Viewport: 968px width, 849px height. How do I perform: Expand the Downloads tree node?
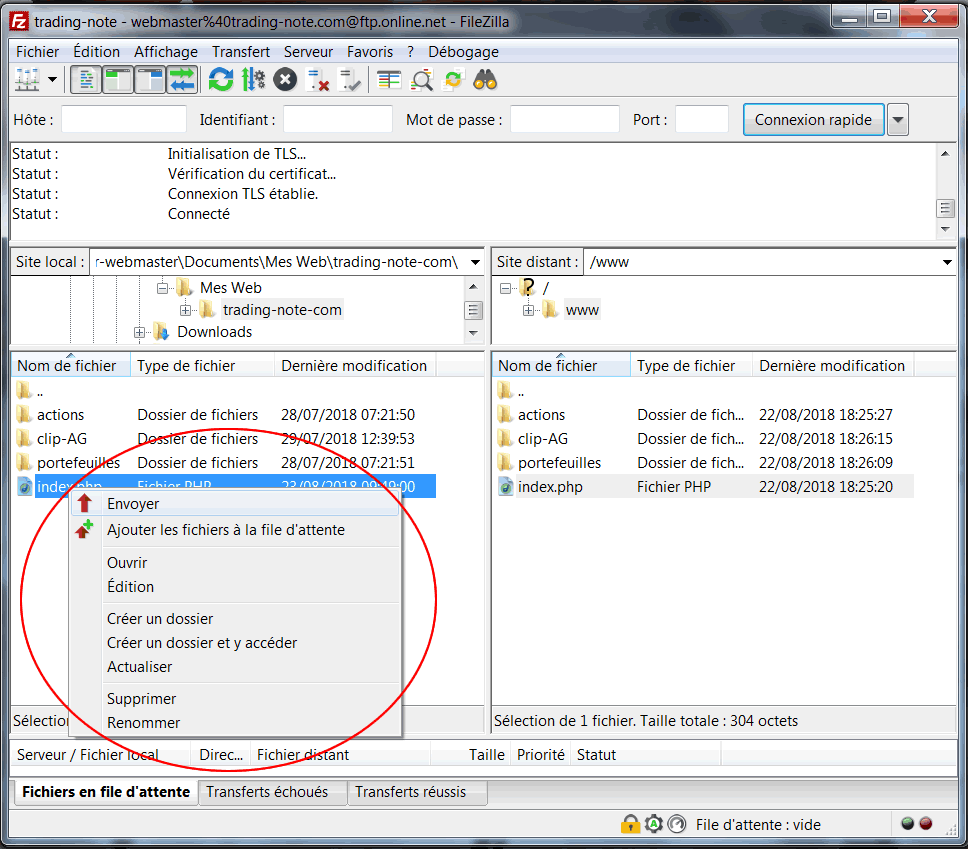pos(140,332)
